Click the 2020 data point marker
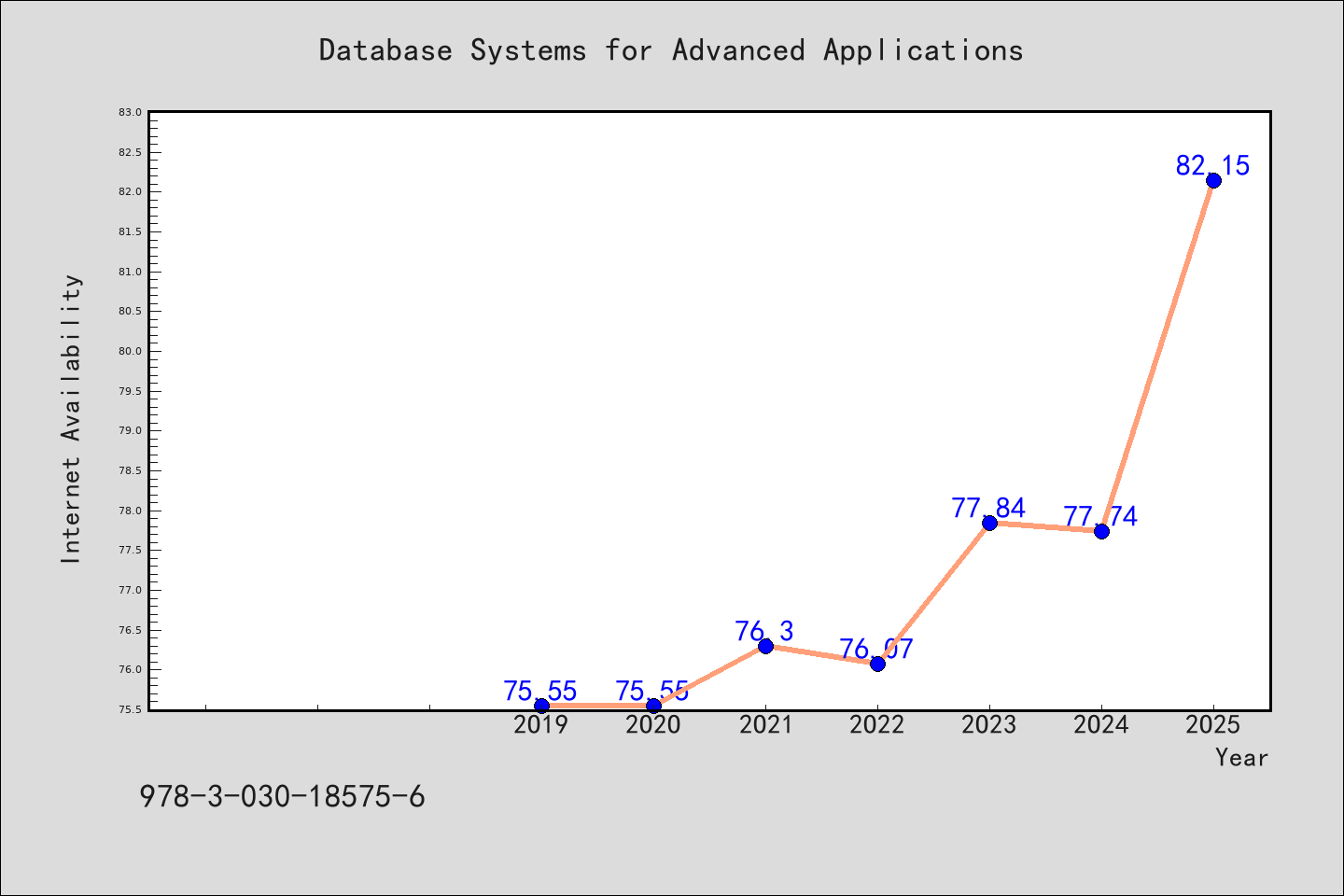The height and width of the screenshot is (896, 1344). click(653, 706)
